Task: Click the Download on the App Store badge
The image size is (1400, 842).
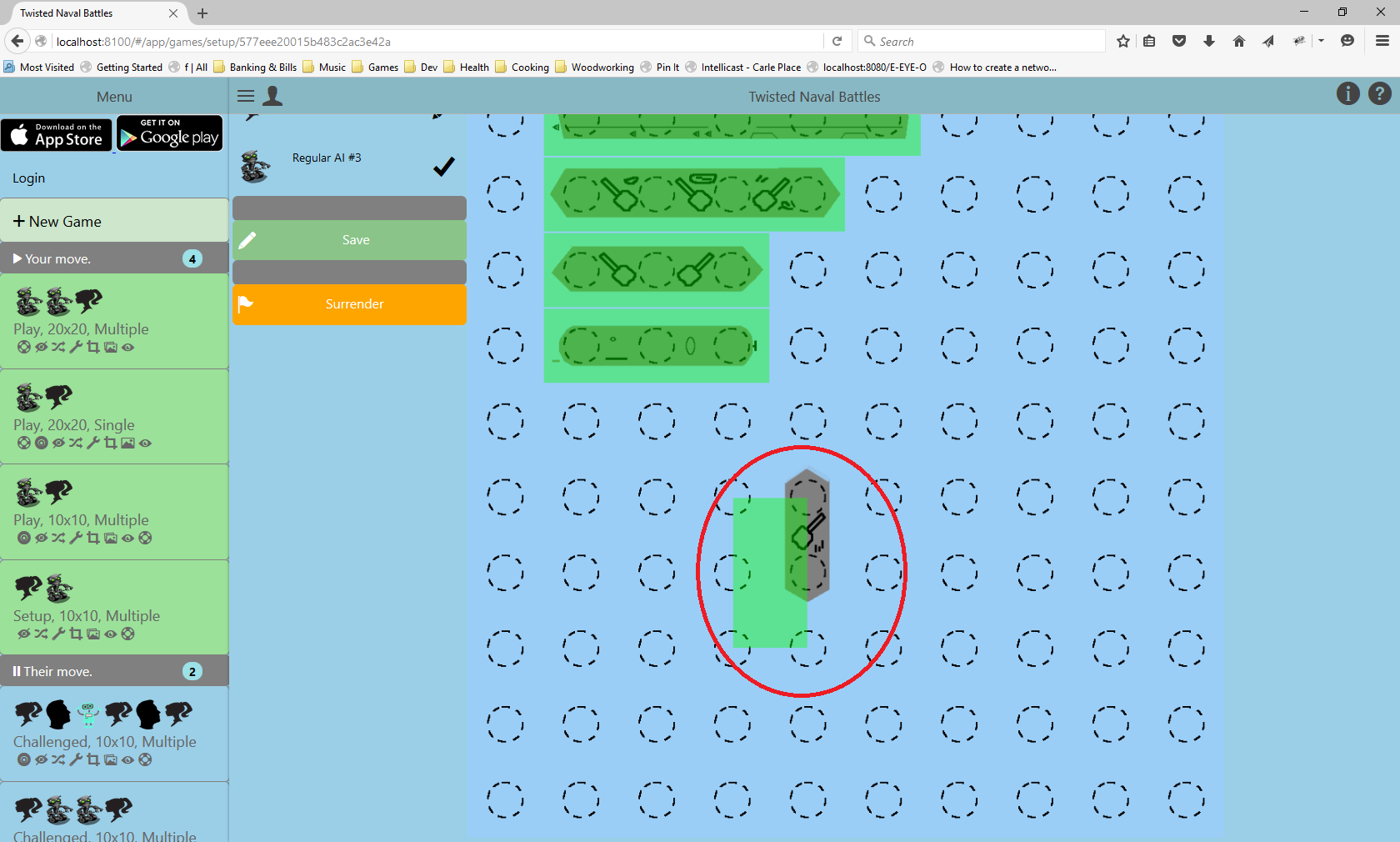Action: coord(57,134)
